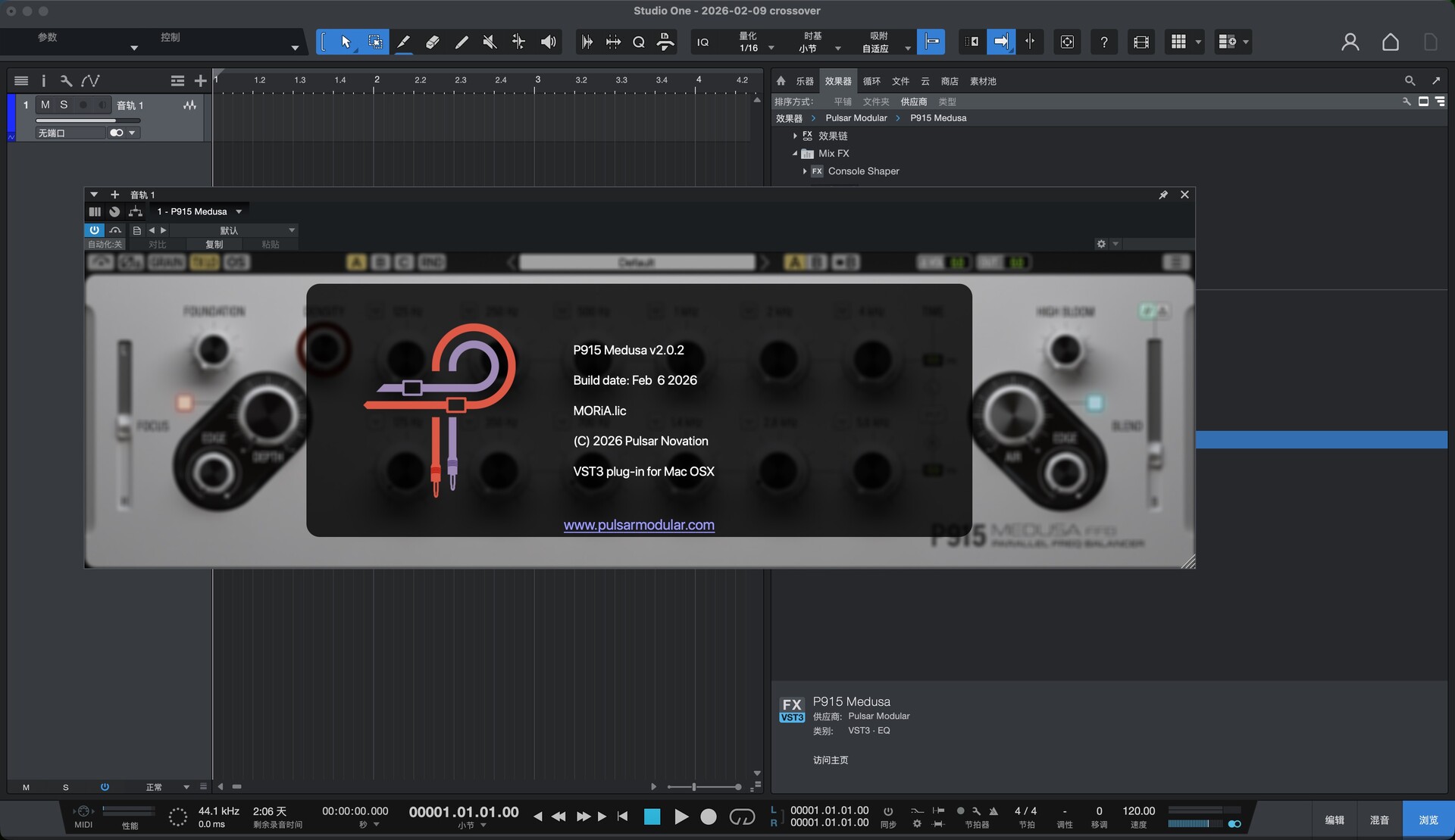
Task: Mute track 1 with M button
Action: (x=45, y=105)
